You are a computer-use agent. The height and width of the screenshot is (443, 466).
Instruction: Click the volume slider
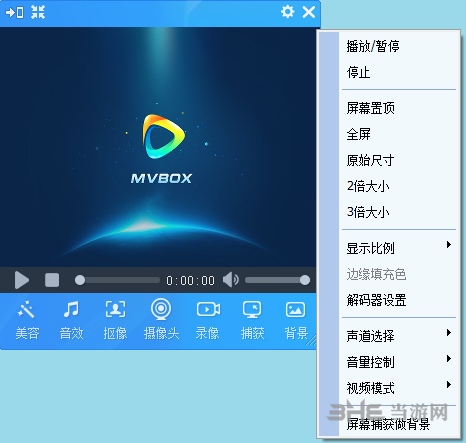277,280
